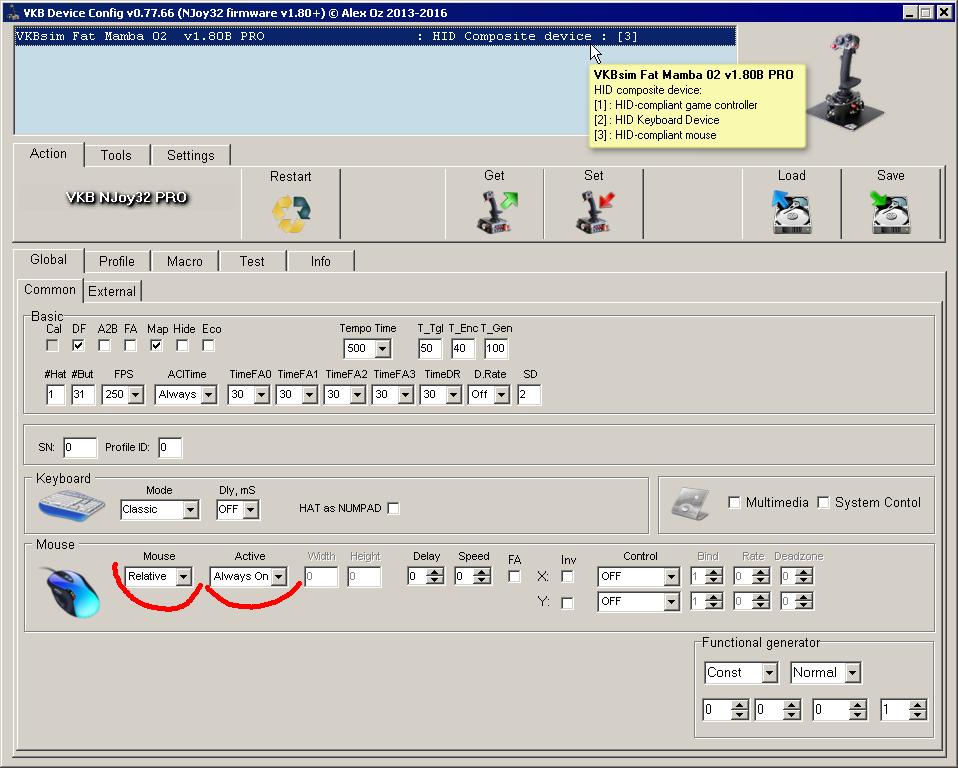Uncheck the DF checkbox
This screenshot has width=958, height=768.
[78, 346]
